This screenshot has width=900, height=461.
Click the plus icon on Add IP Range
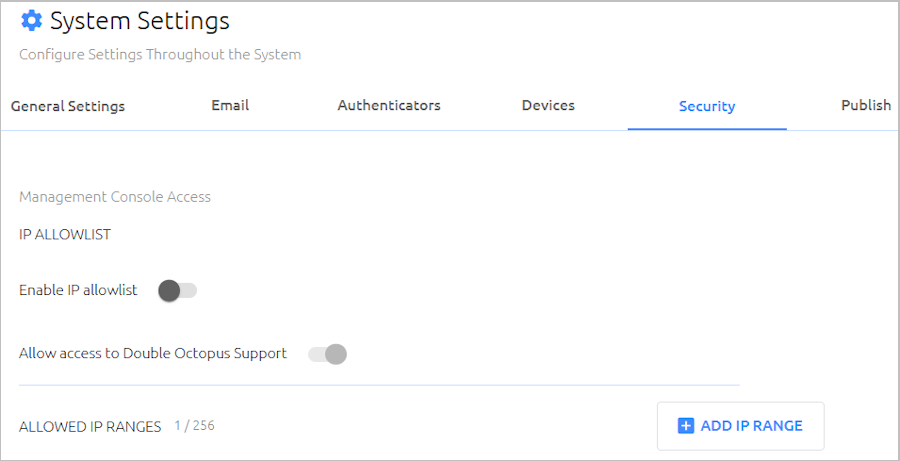click(685, 426)
